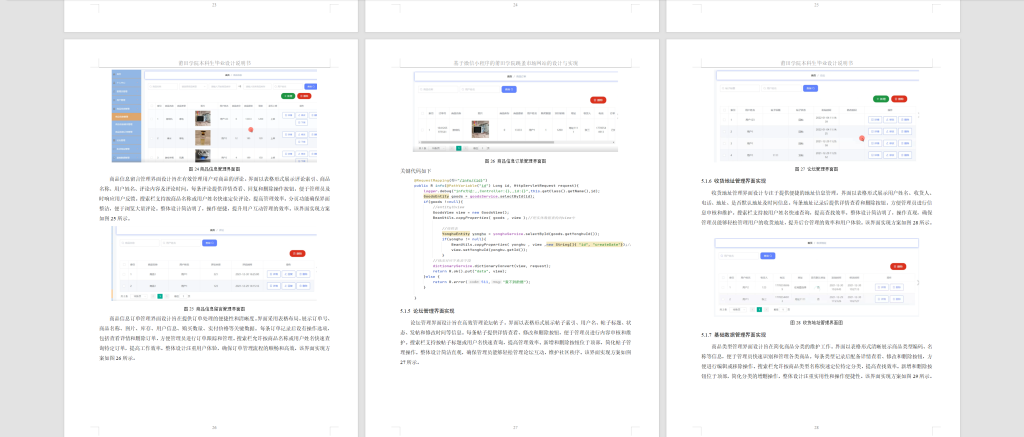The width and height of the screenshot is (1024, 437).
Task: Click the product photo in Figure 26 order table
Action: point(480,128)
